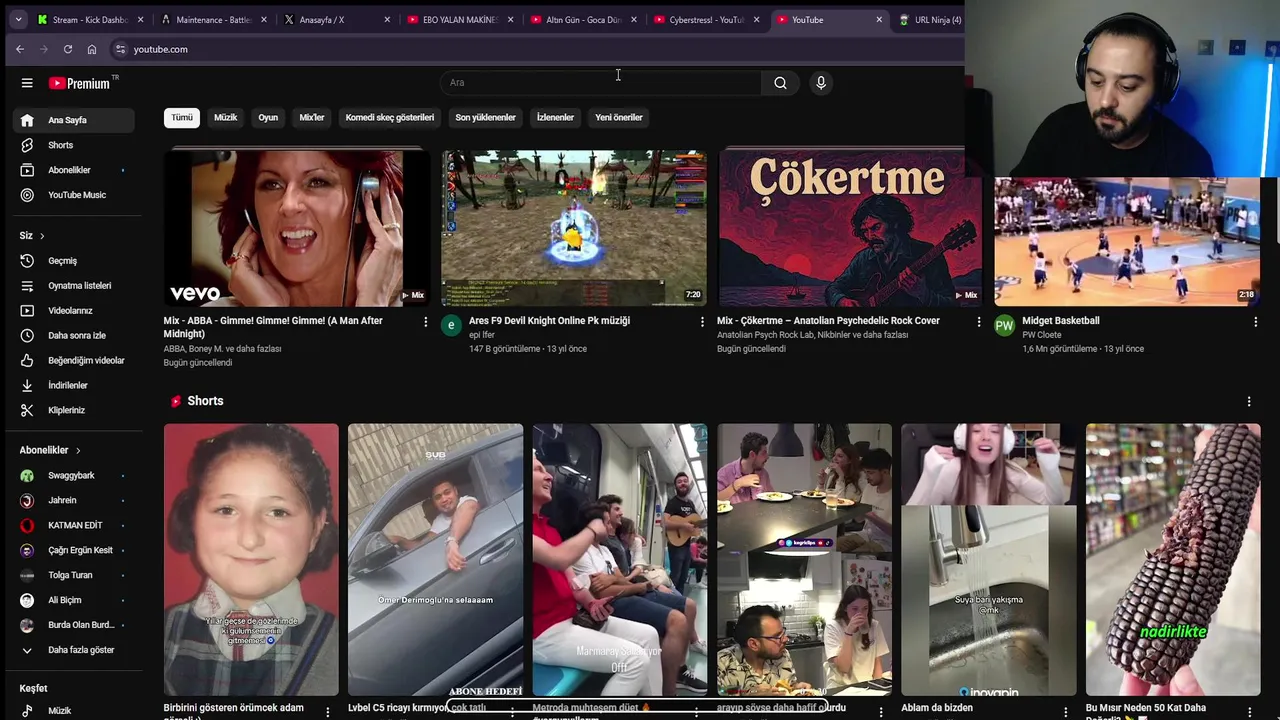Click the Ara search input field
Screen dimensions: 1280x720
click(x=600, y=83)
